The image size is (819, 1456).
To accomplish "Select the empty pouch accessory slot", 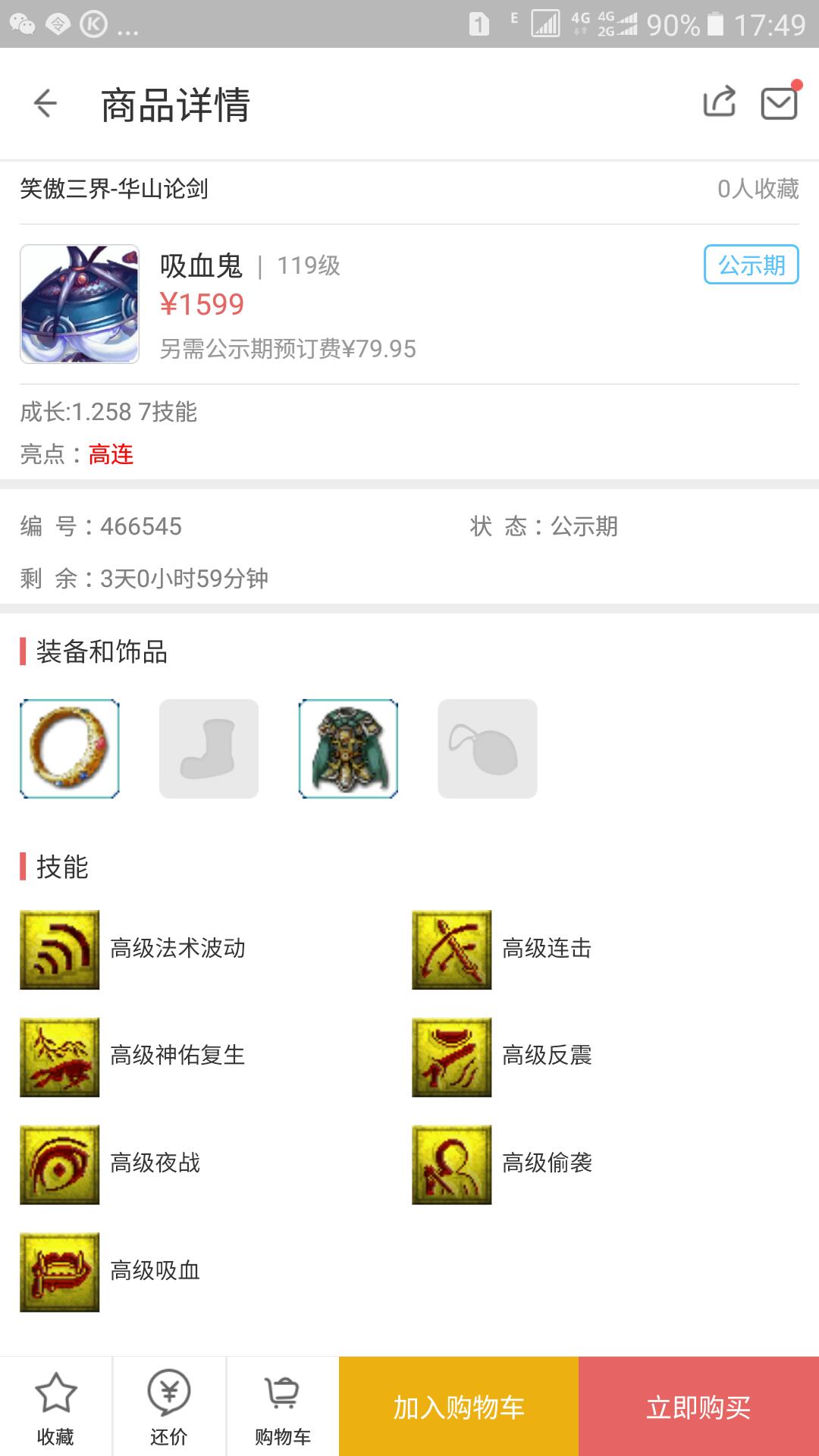I will (488, 748).
